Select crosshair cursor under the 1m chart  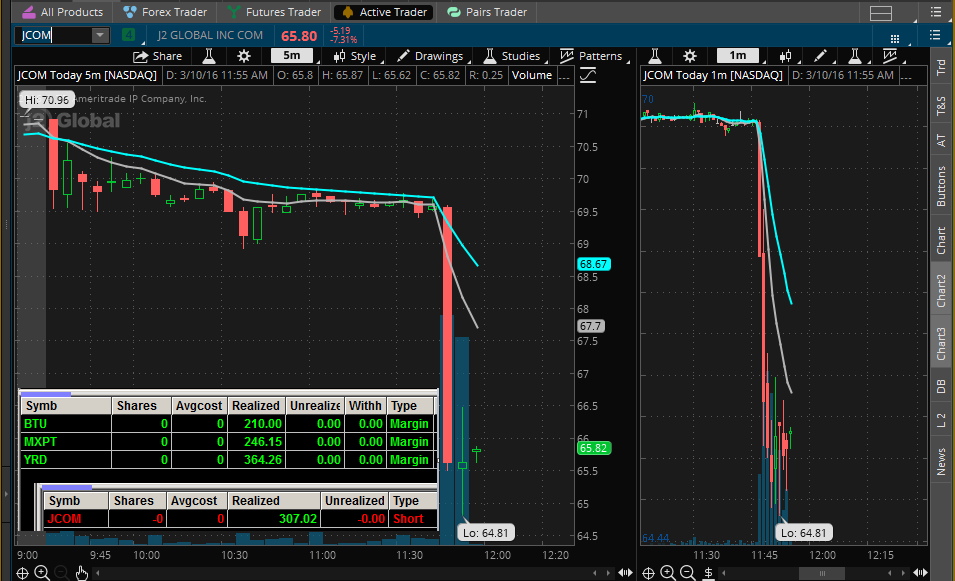(649, 573)
